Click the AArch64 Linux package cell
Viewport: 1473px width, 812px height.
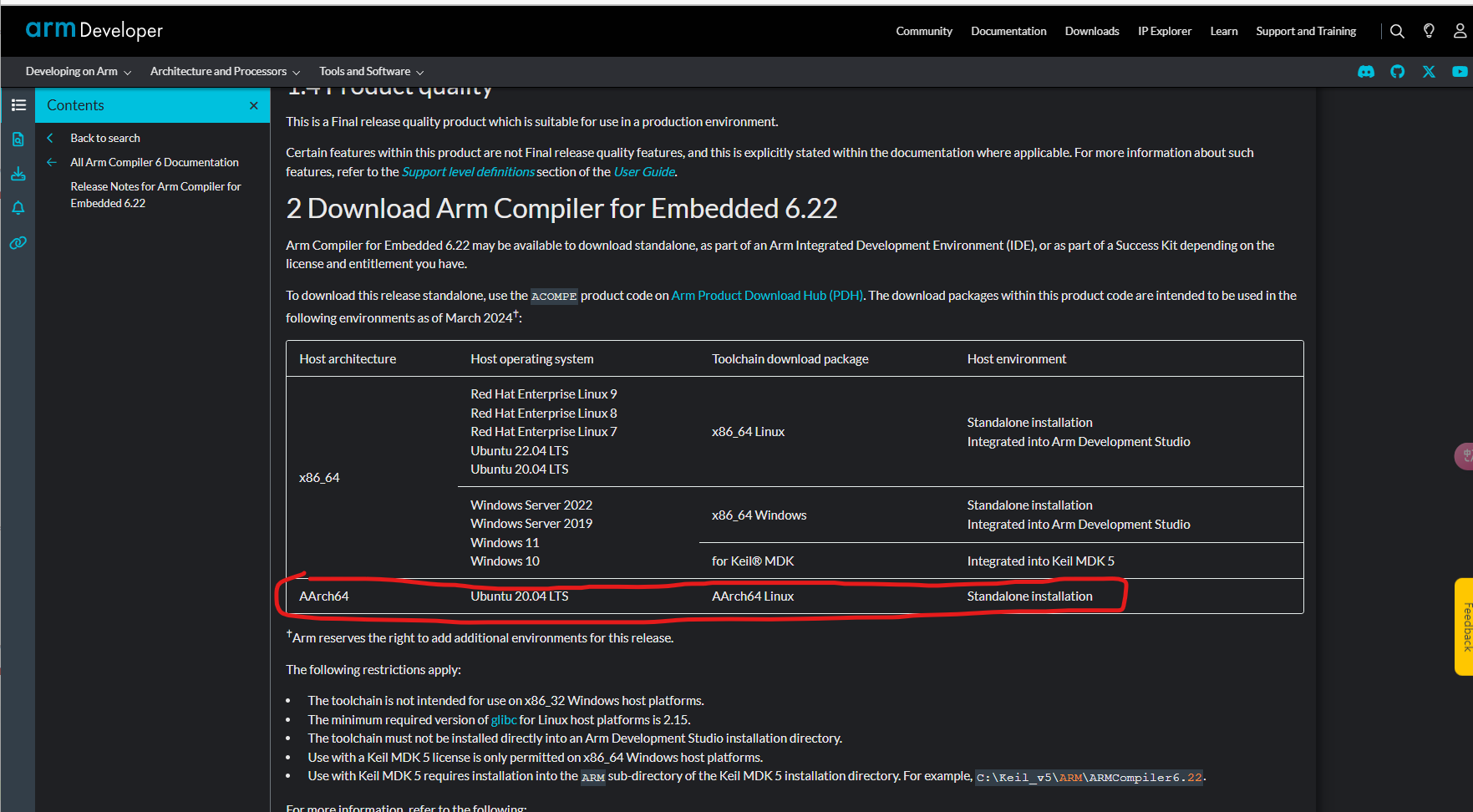coord(753,596)
